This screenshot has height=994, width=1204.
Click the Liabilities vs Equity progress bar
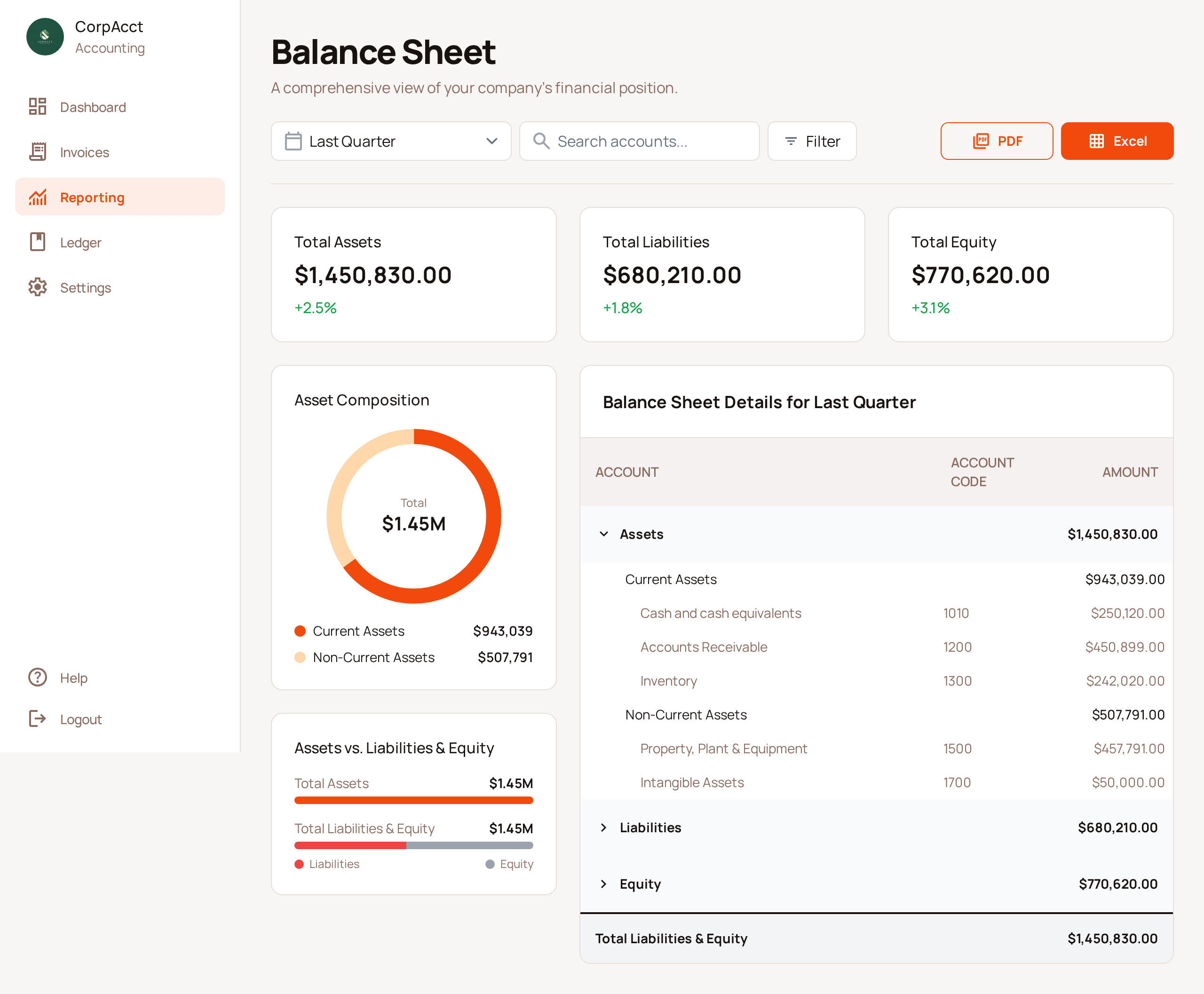[413, 845]
